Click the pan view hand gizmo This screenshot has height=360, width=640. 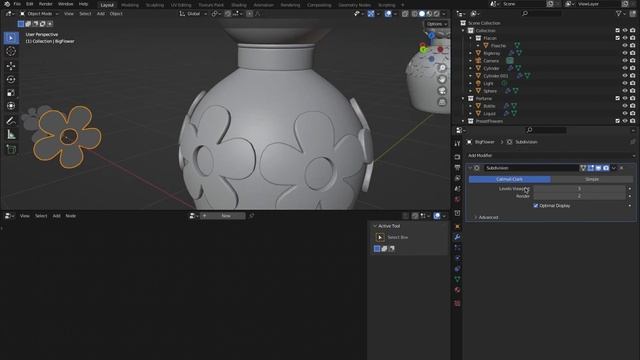click(442, 79)
